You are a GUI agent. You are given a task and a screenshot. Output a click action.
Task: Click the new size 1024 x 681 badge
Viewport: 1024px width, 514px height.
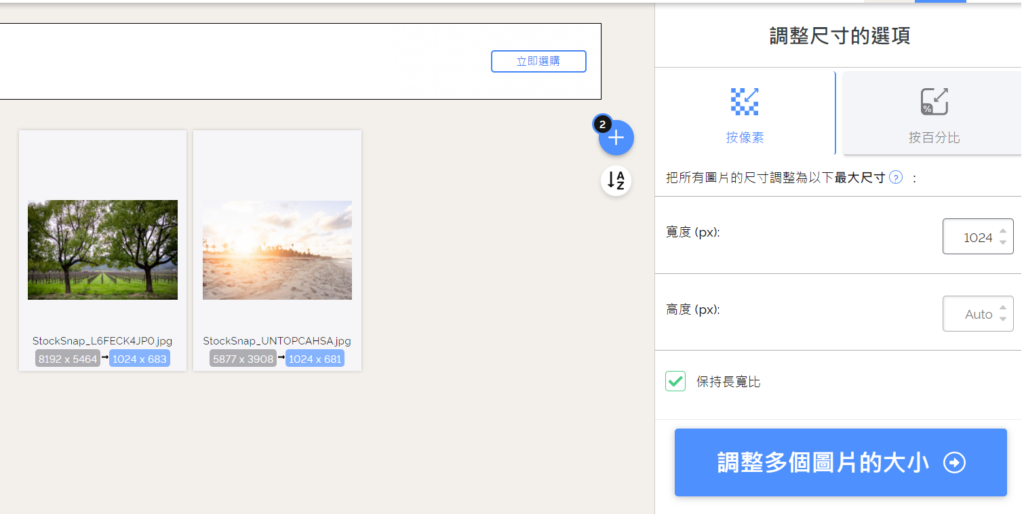coord(315,359)
